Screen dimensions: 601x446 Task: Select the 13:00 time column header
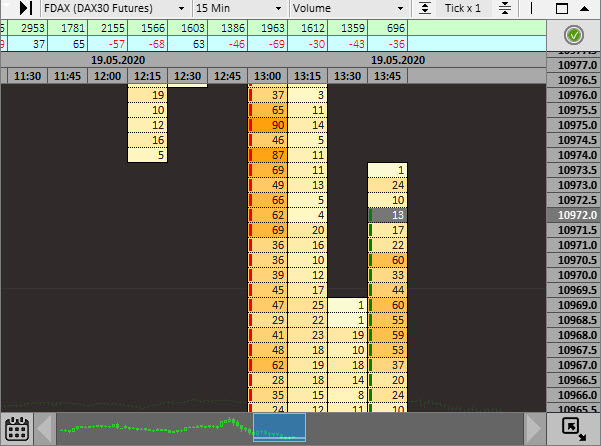pos(268,76)
